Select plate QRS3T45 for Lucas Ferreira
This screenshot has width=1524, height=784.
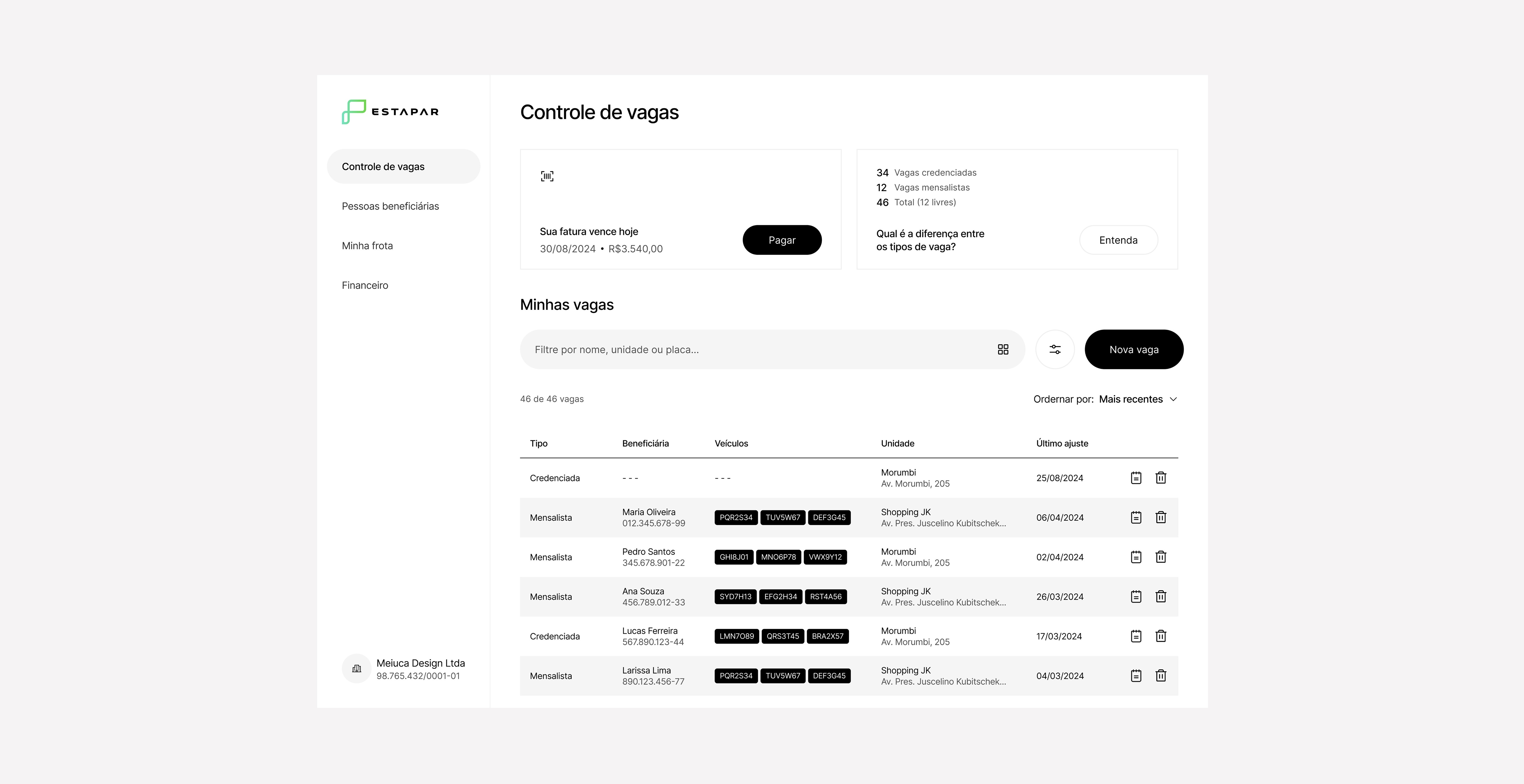[783, 636]
